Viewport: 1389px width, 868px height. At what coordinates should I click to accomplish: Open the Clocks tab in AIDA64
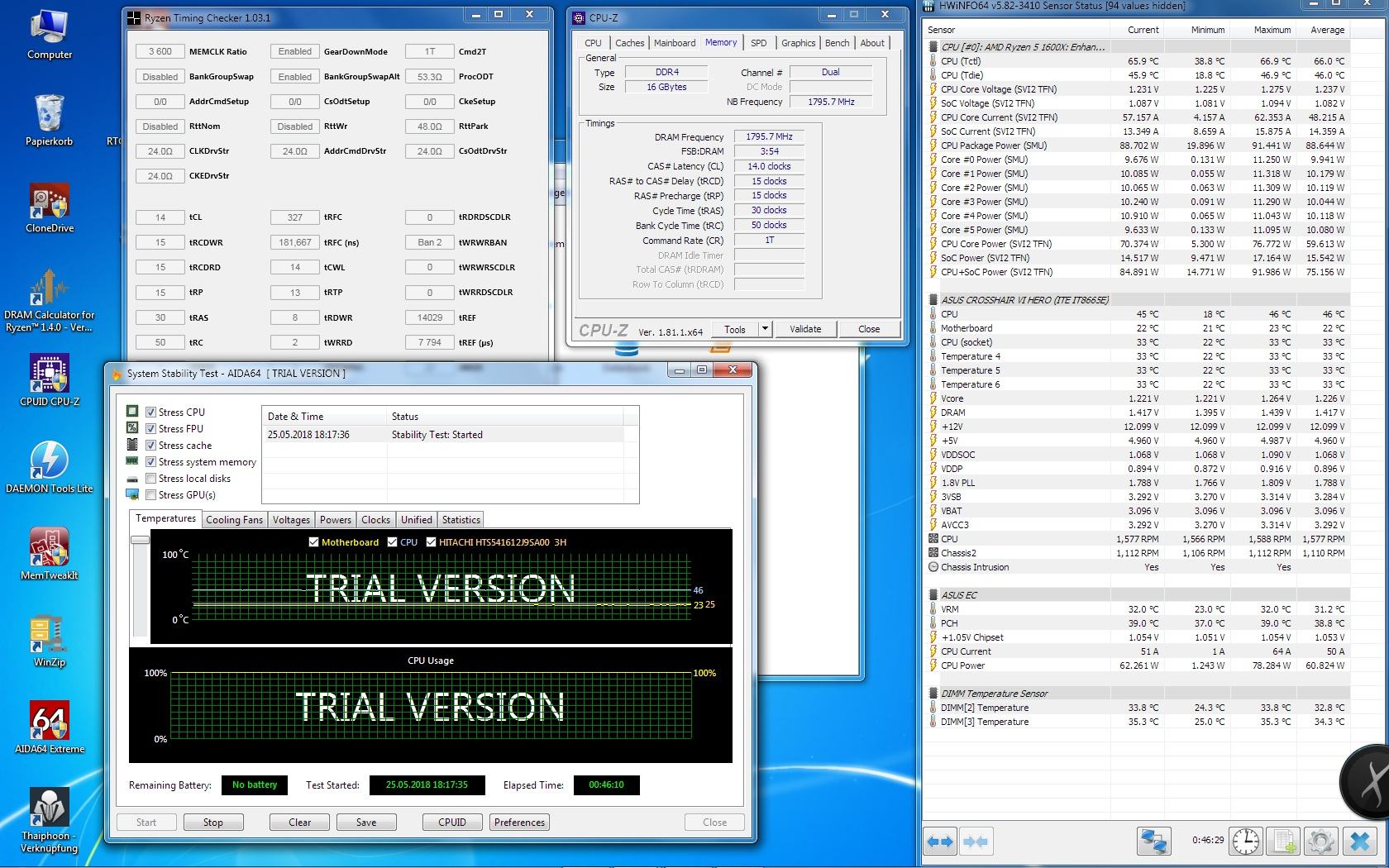[x=375, y=520]
